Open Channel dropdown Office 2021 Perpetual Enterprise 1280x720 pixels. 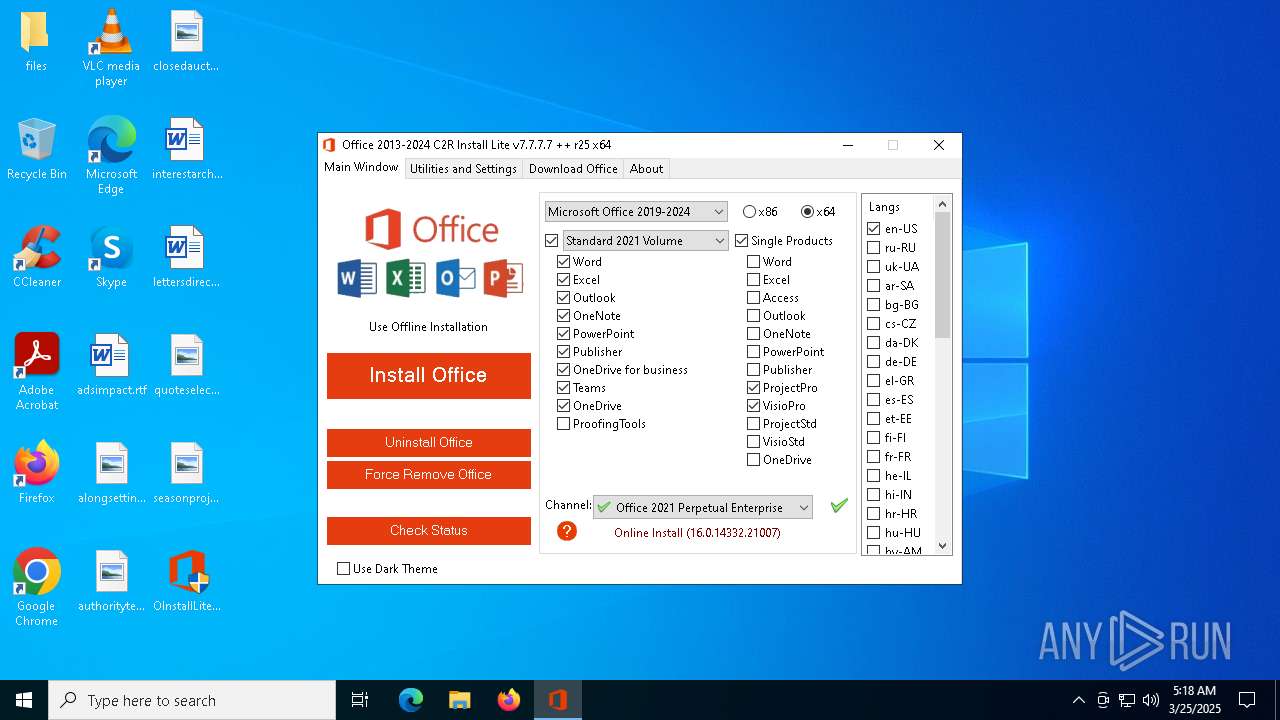pos(702,507)
